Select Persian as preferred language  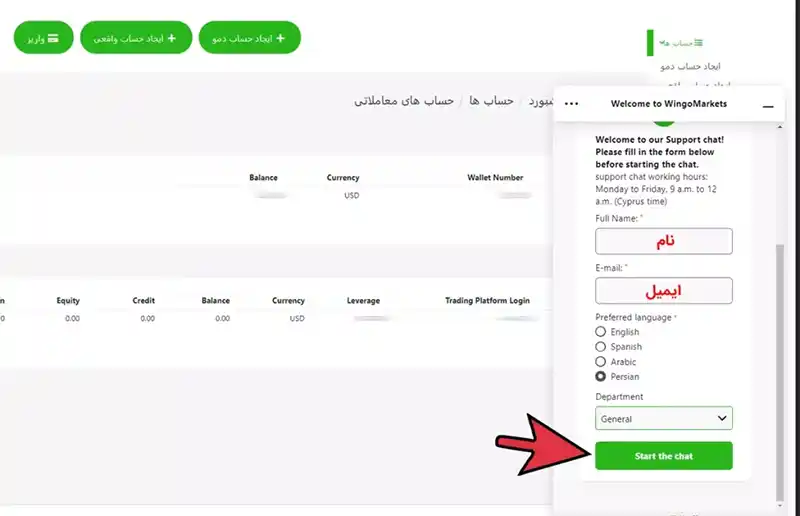click(x=601, y=376)
